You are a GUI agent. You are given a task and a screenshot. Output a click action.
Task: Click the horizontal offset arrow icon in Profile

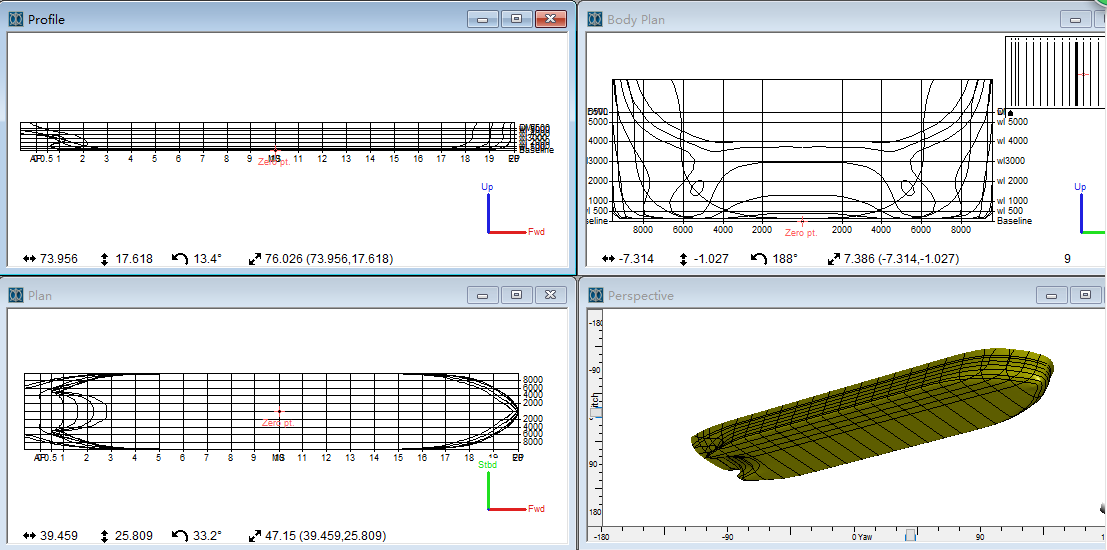point(28,259)
